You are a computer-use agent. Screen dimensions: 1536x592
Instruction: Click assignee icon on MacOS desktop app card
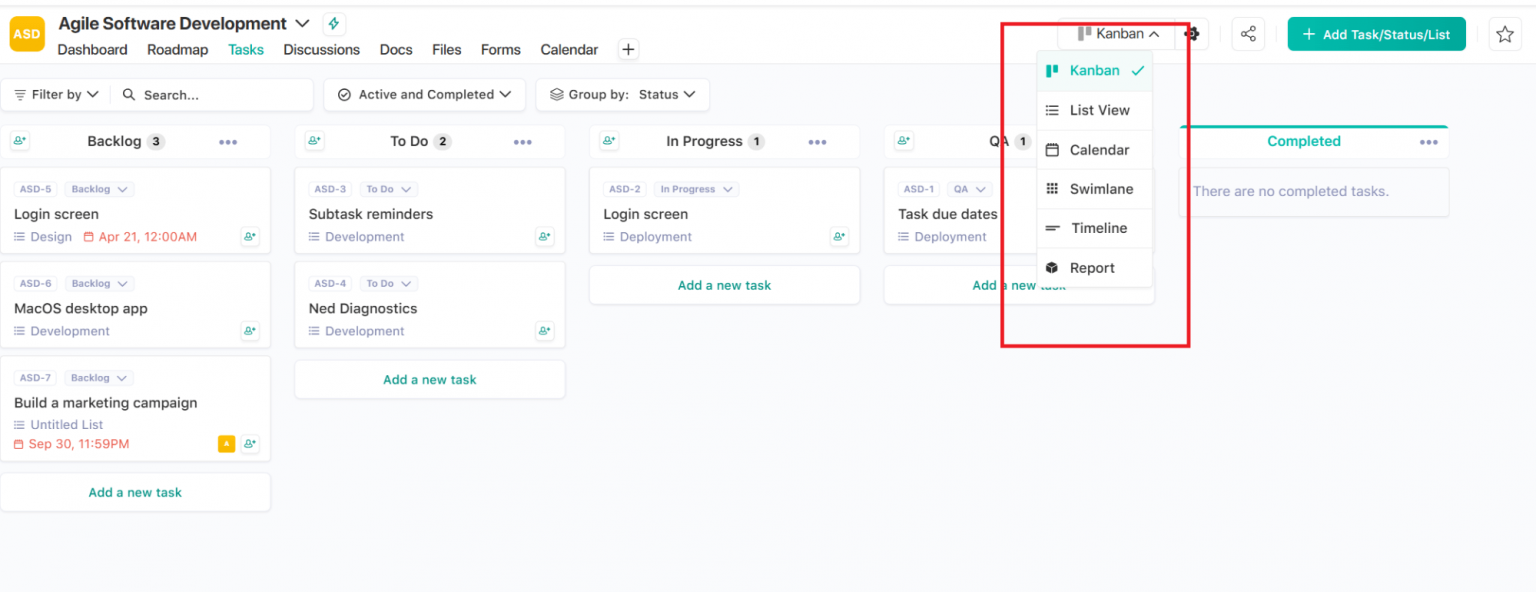pos(250,331)
